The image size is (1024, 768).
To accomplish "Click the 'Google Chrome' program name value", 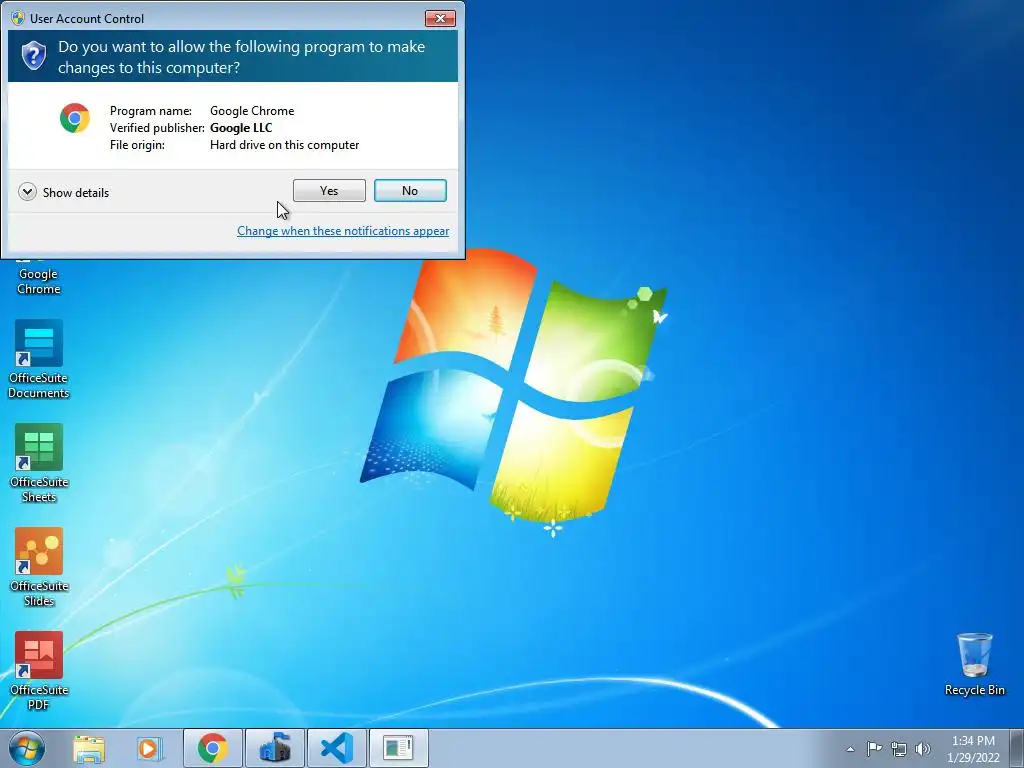I will pos(252,111).
